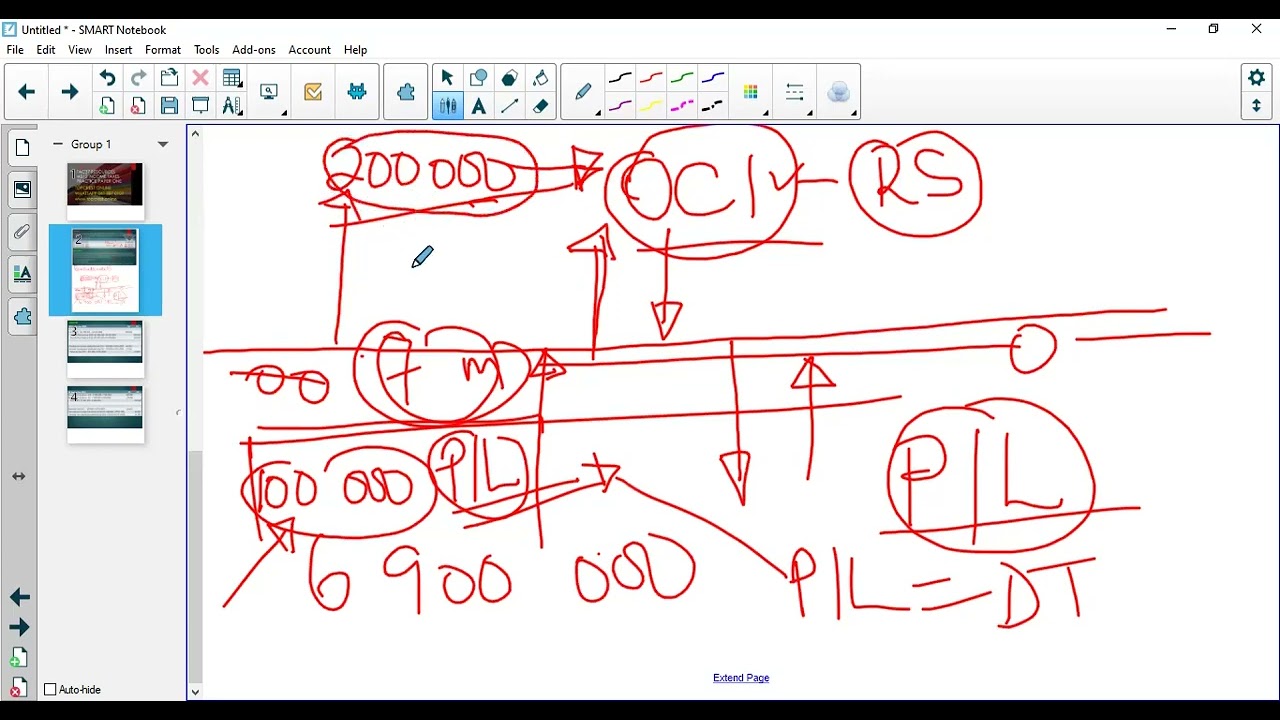Viewport: 1280px width, 720px height.
Task: Select page 3 thumbnail
Action: point(105,350)
